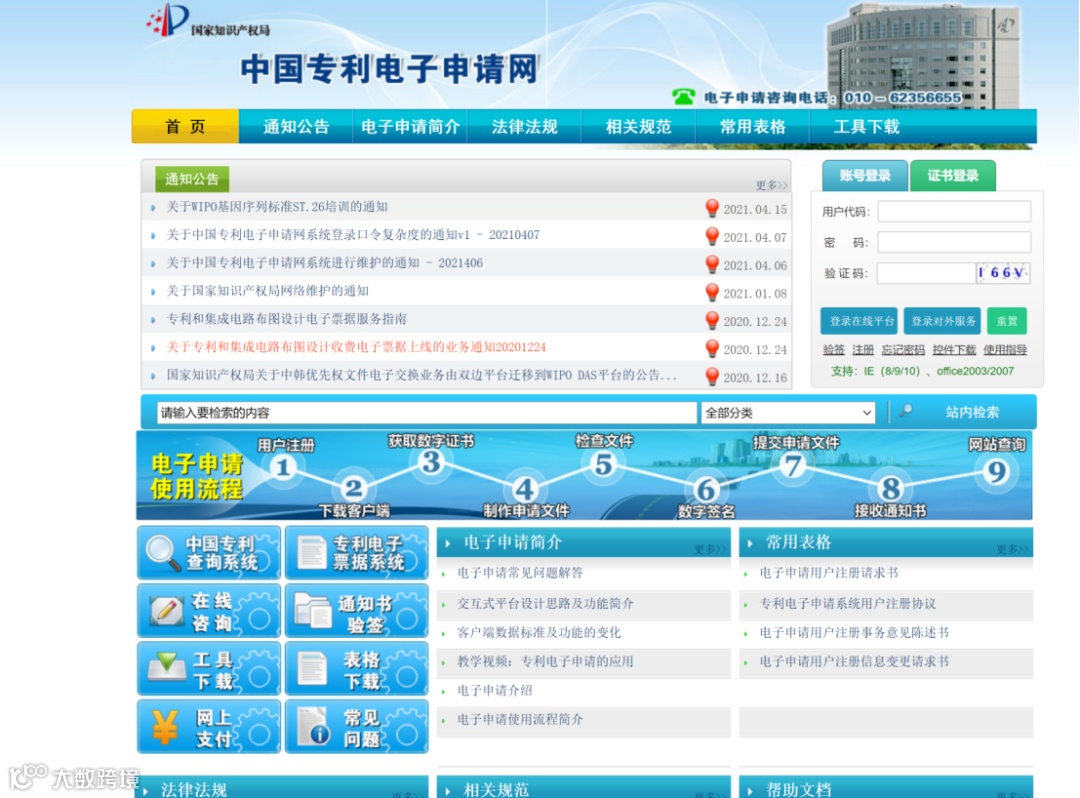
Task: Click step 7 提交申请文件 circle
Action: [793, 466]
